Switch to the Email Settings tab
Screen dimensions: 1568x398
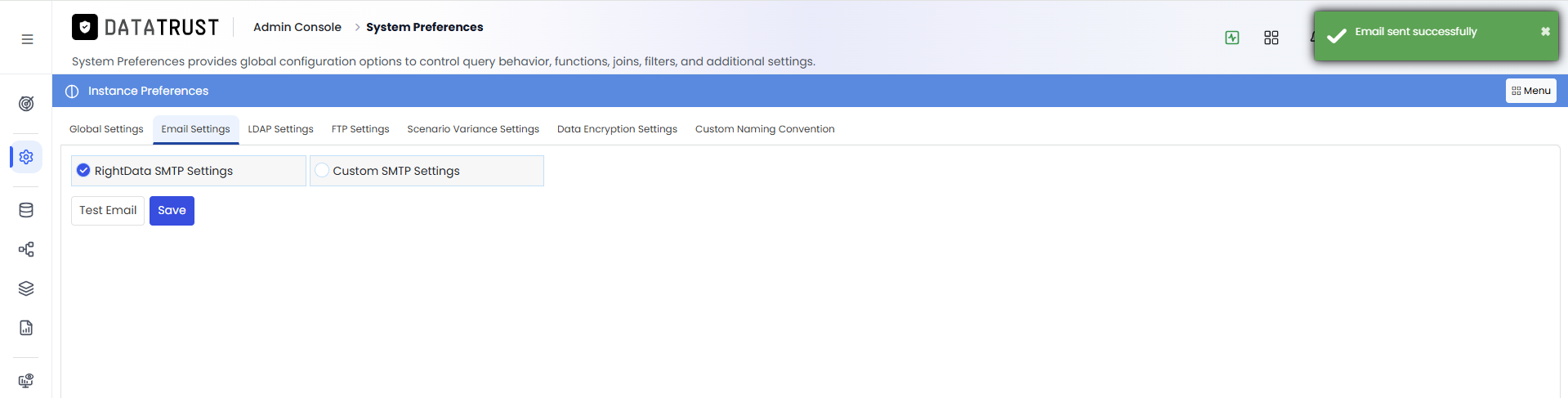pyautogui.click(x=195, y=129)
